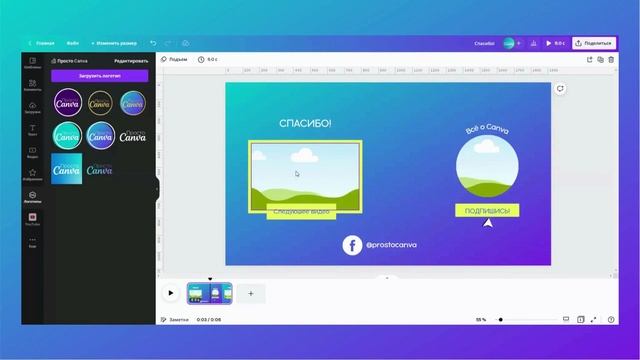Click the timeline collapse handle below the canvas

point(387,278)
